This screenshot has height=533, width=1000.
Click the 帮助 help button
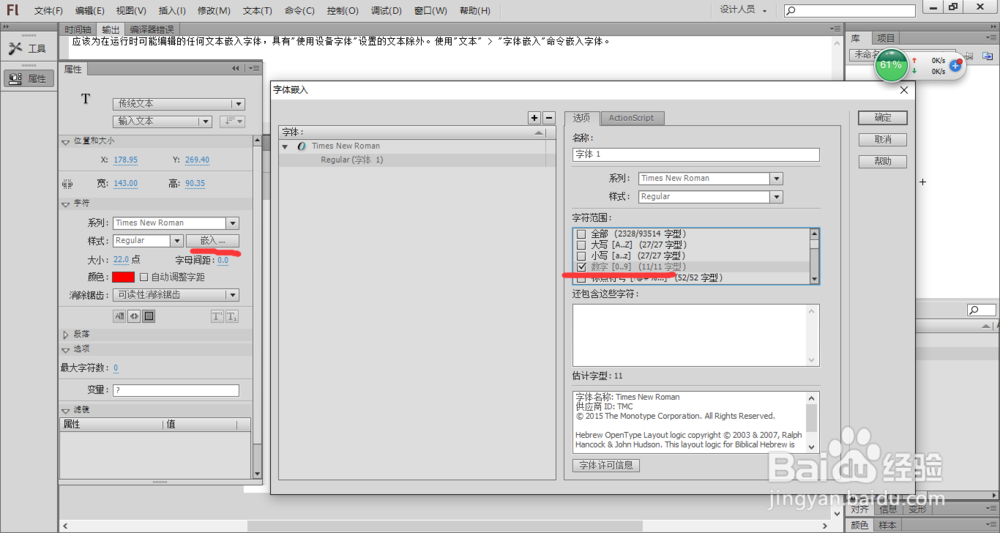[x=883, y=161]
